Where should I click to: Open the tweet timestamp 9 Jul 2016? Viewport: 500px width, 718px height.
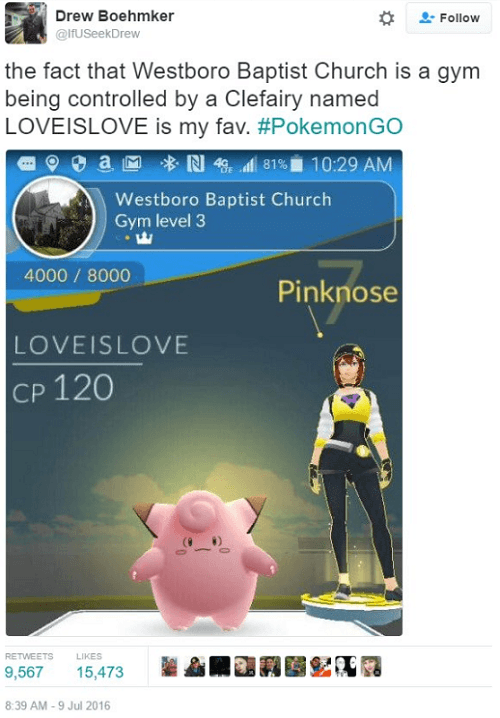[58, 705]
